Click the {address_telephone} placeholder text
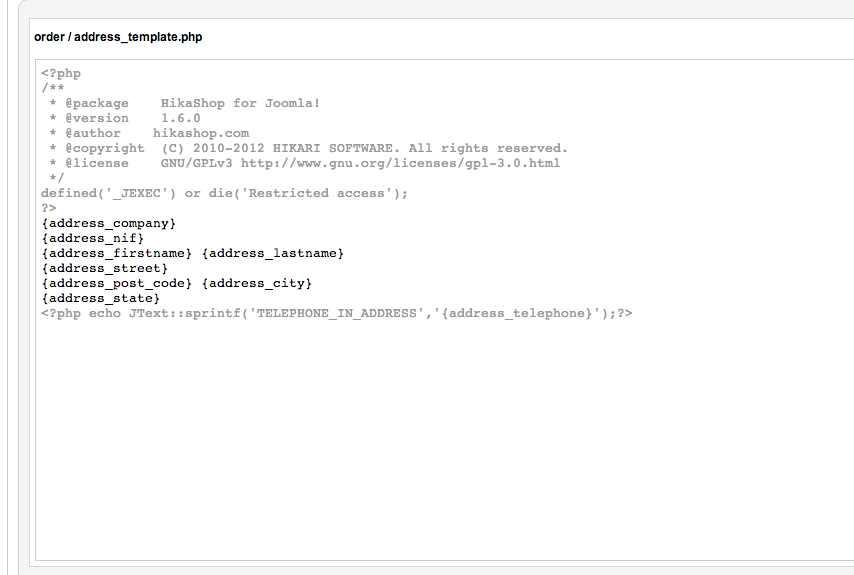The height and width of the screenshot is (575, 854). pos(517,313)
